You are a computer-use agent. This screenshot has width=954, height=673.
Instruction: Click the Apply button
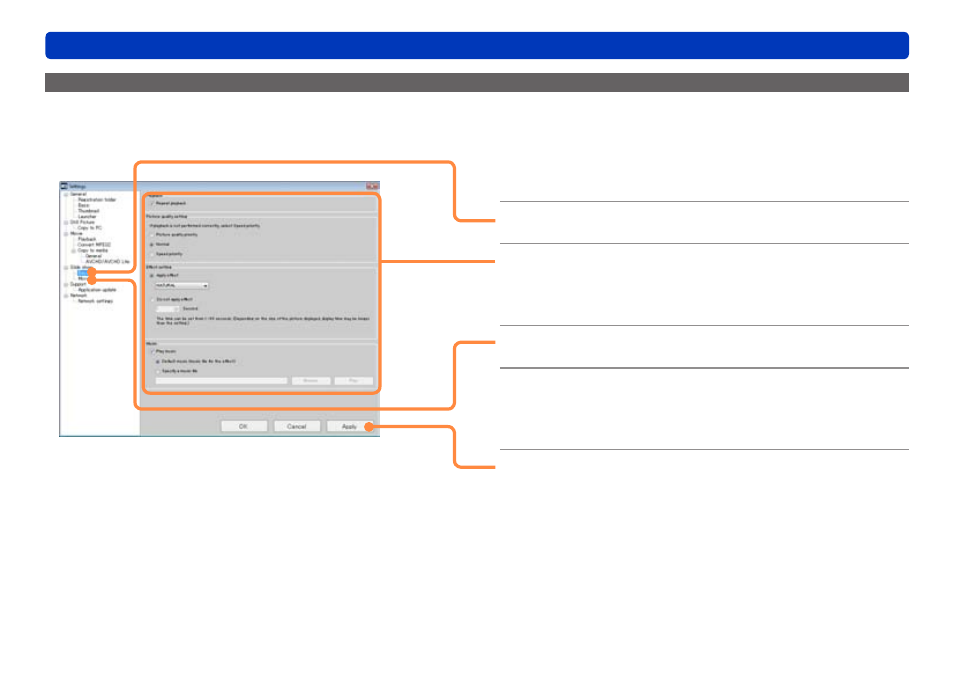pos(349,427)
